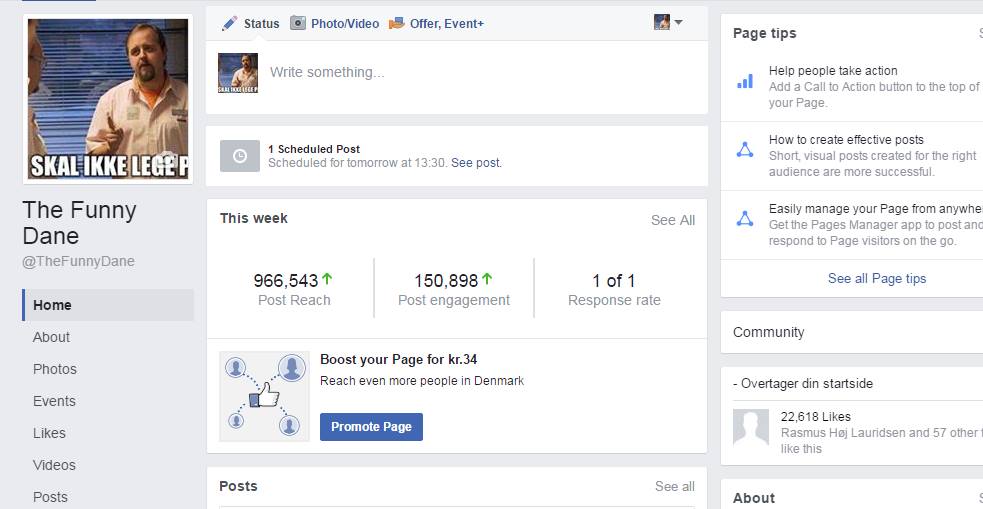Click the bar chart icon beside Help people take action
The image size is (983, 509).
pos(745,81)
